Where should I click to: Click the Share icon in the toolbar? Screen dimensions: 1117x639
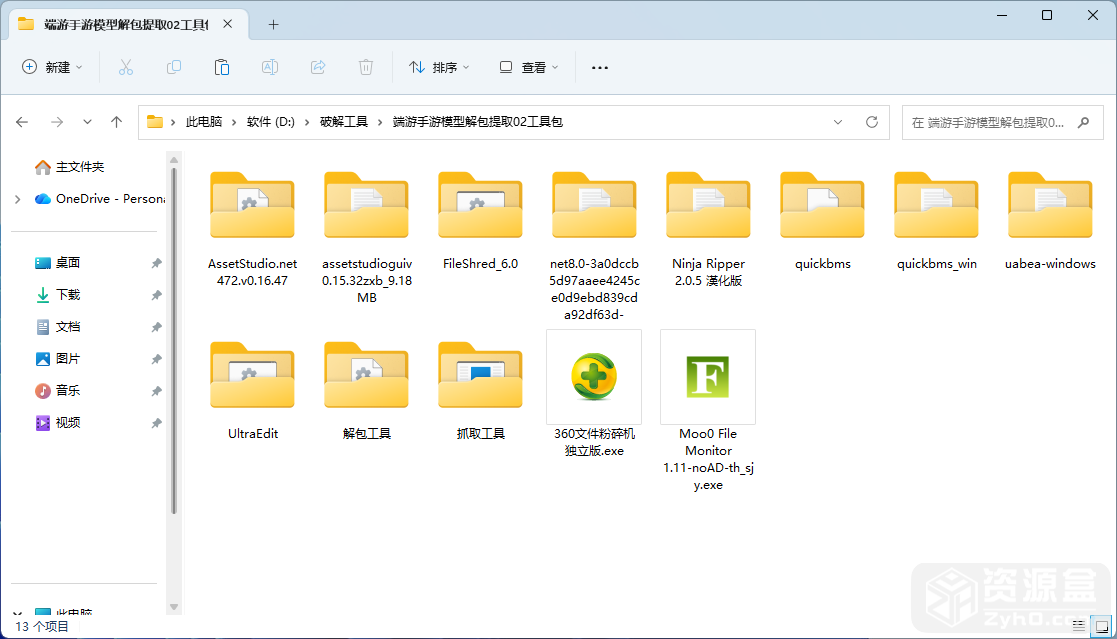317,67
